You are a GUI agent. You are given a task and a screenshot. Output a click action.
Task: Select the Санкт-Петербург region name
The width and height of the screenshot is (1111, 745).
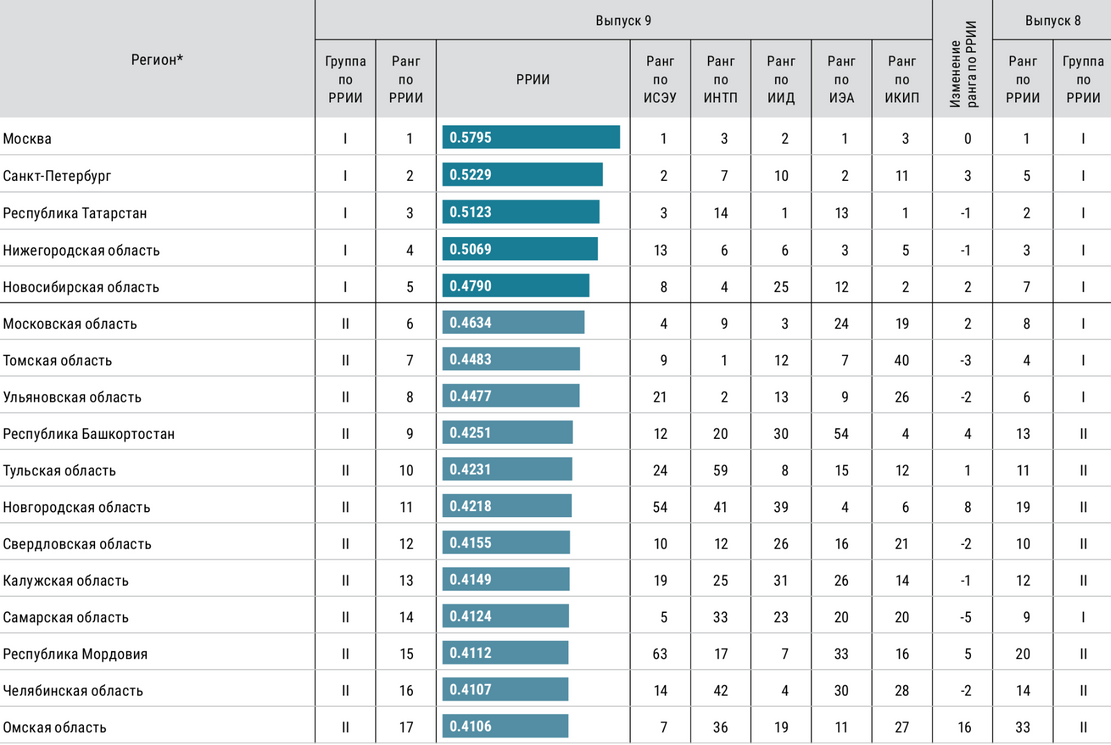click(57, 176)
